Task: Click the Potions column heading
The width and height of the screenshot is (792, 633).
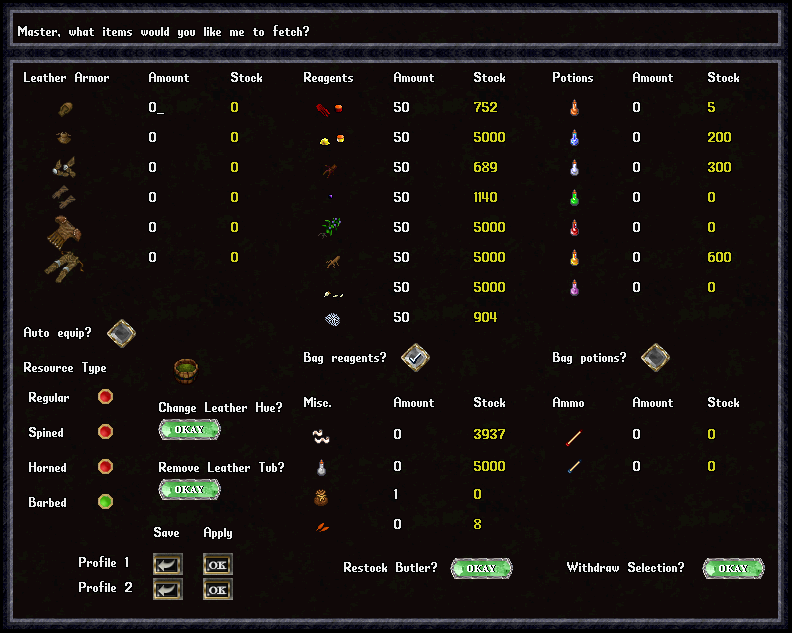Action: point(573,78)
